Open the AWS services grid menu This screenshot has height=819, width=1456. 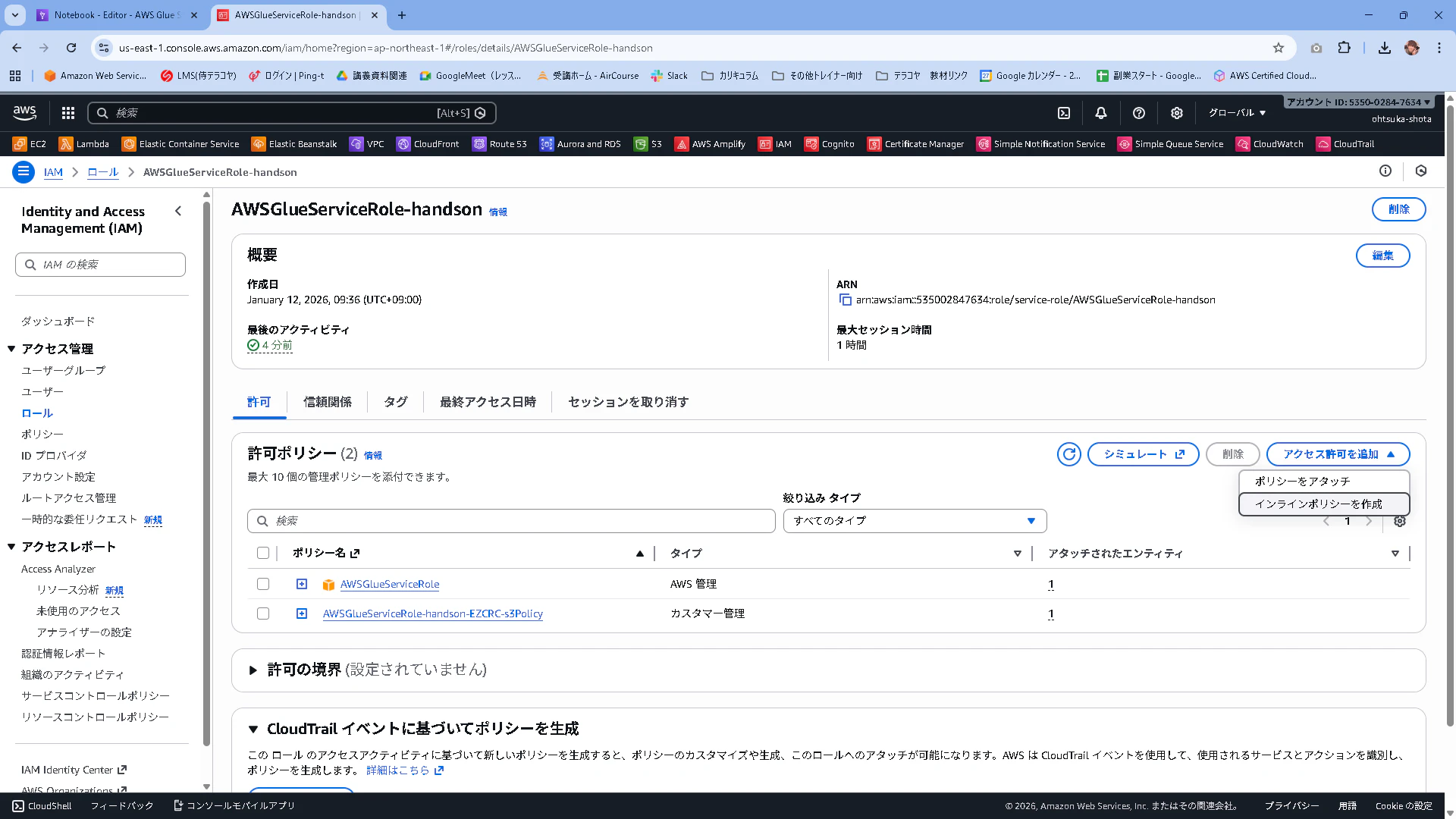[68, 113]
